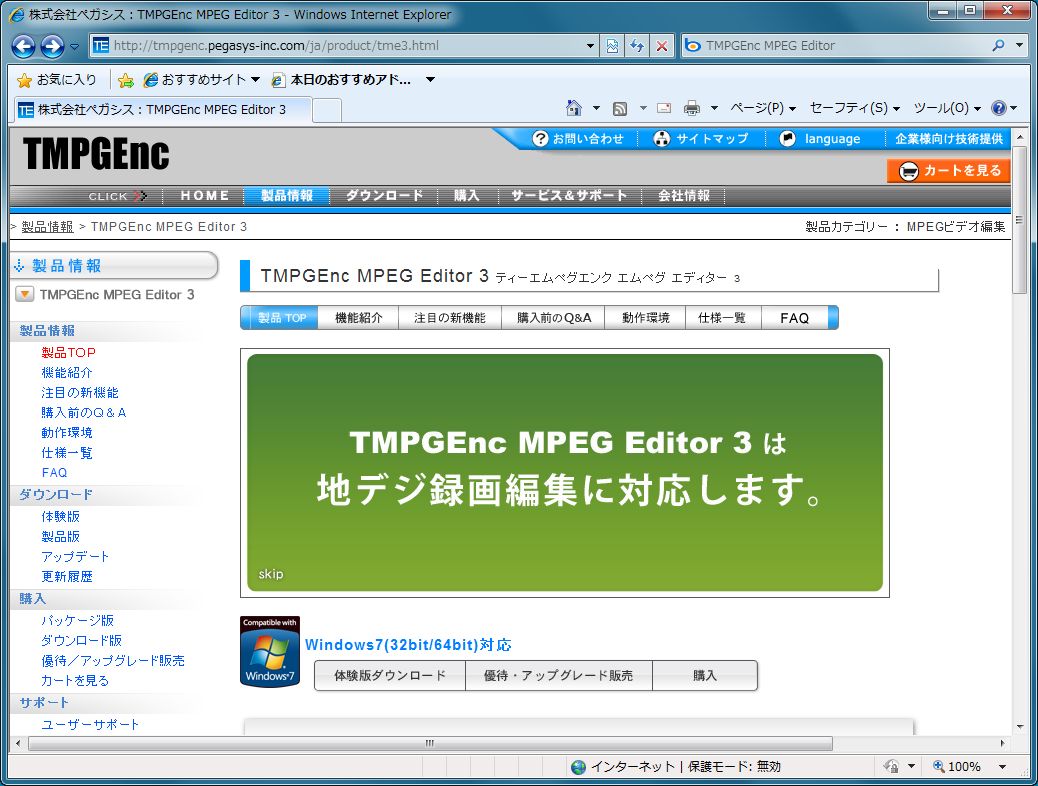Viewport: 1038px width, 786px height.
Task: Select the 注目の新機能 product tab
Action: click(x=449, y=318)
